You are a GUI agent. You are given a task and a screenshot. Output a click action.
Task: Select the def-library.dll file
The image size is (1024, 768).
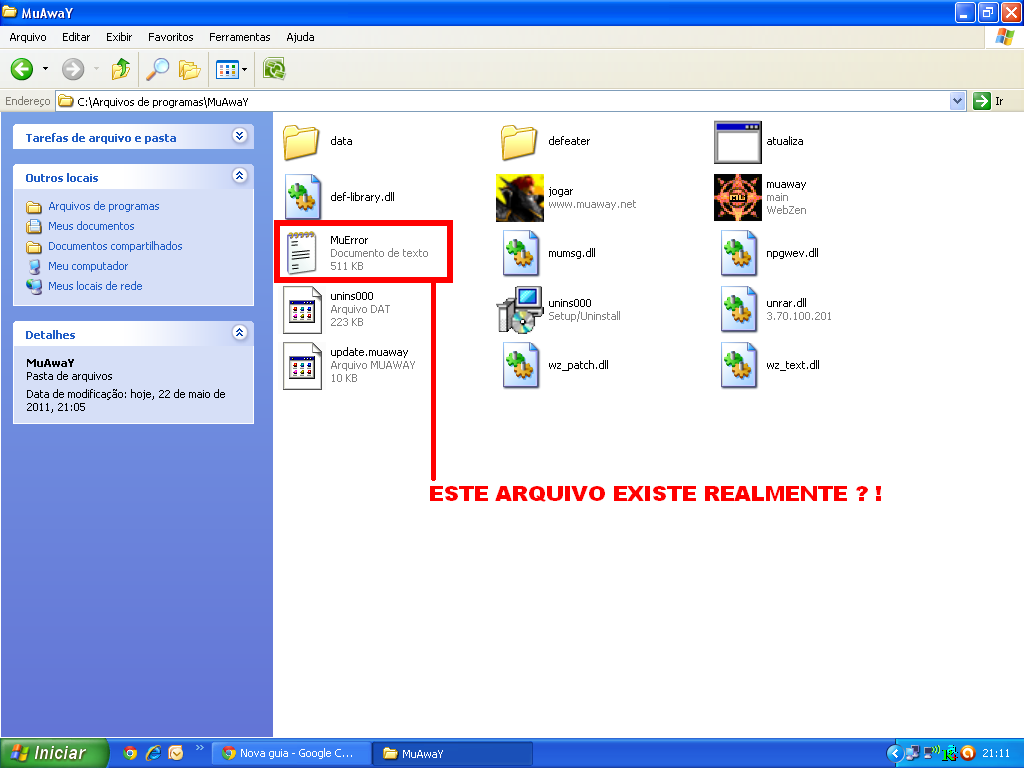300,197
